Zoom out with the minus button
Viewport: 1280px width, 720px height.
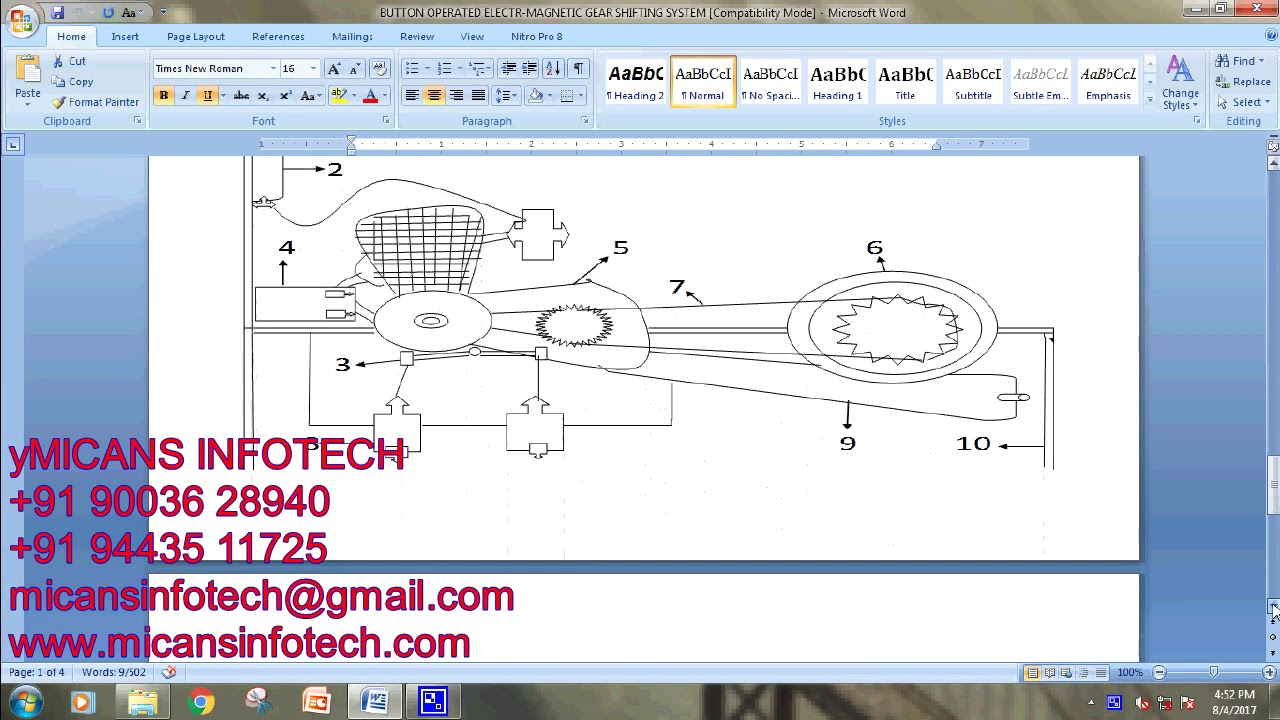point(1159,673)
